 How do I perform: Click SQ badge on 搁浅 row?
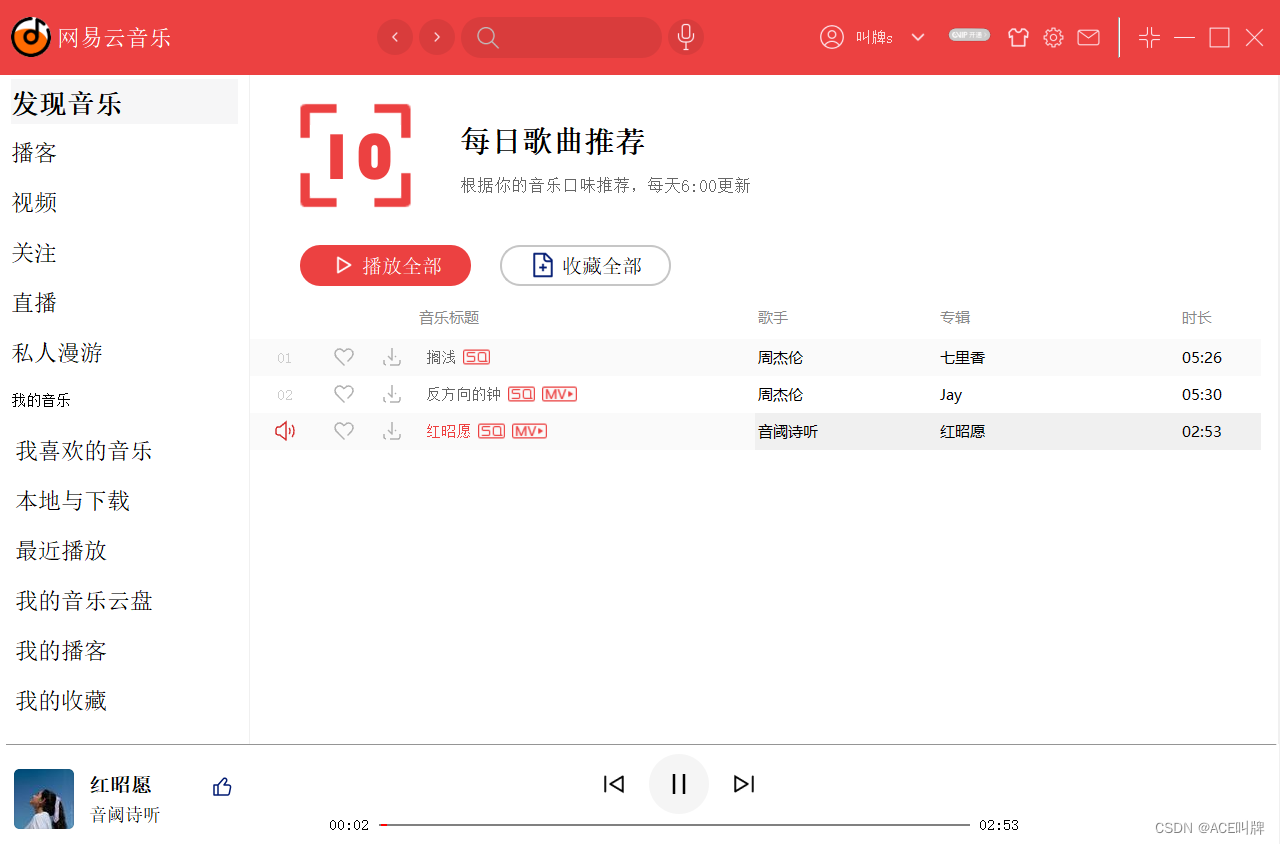click(x=476, y=357)
